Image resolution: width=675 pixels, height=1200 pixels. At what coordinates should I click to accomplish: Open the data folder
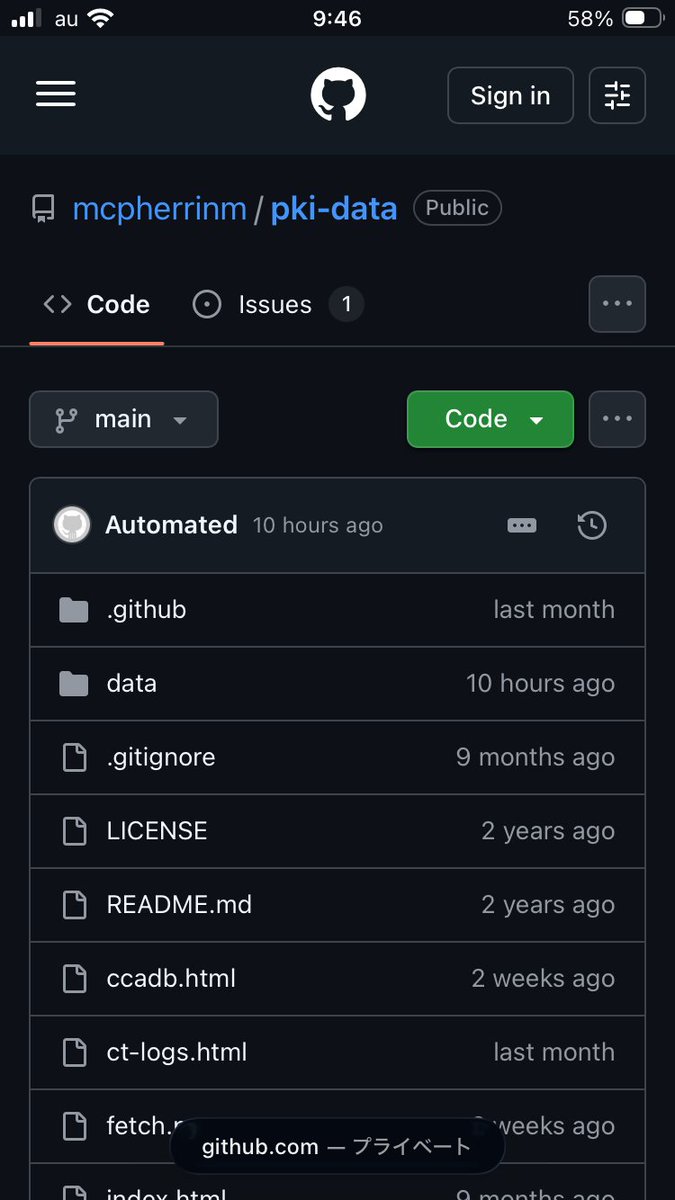pyautogui.click(x=132, y=684)
